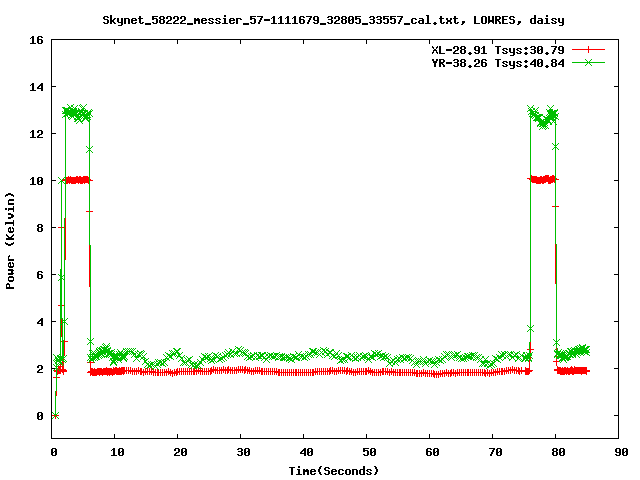
Task: Click the y-axis tick label 14
Action: tap(36, 87)
